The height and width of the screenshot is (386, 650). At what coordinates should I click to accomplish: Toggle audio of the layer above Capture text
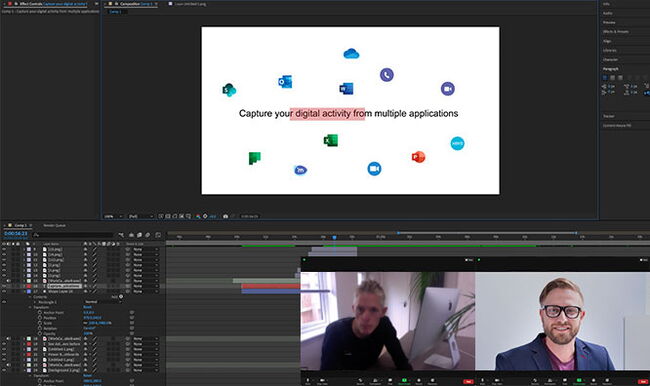8,281
